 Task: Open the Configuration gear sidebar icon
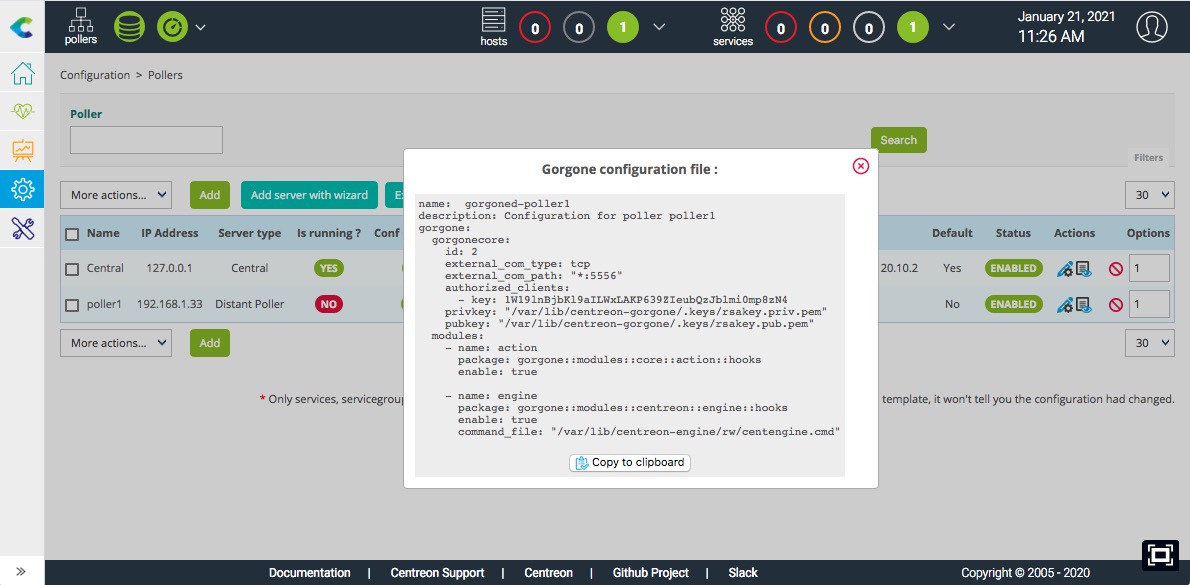pos(22,188)
